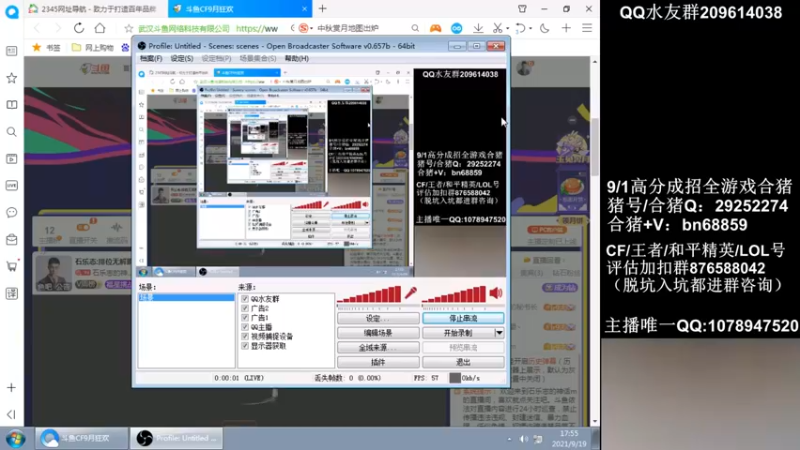The height and width of the screenshot is (450, 800).
Task: Open the downloads arrow icon in the browser toolbar
Action: click(478, 28)
